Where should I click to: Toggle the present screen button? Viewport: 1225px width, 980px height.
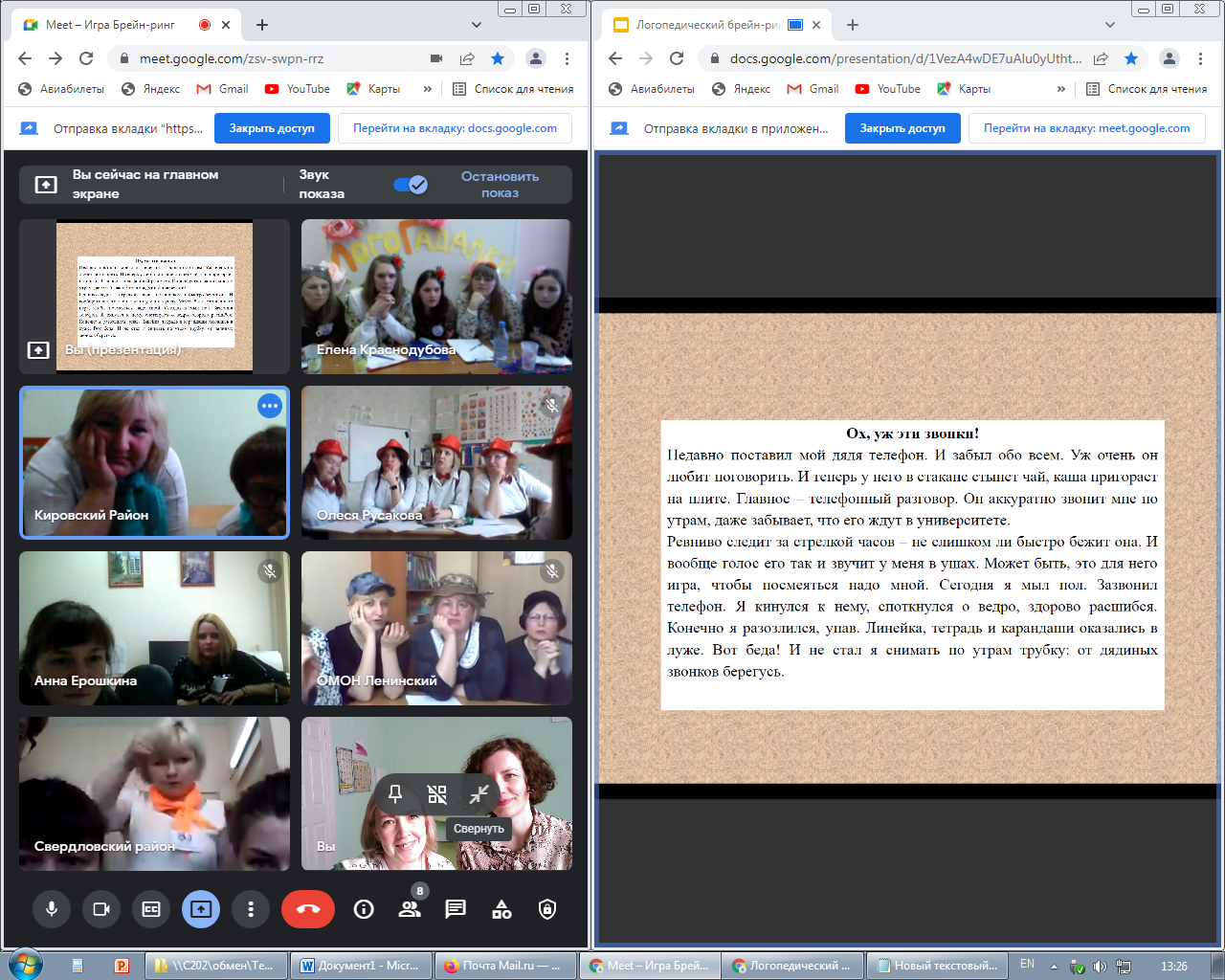click(x=201, y=909)
